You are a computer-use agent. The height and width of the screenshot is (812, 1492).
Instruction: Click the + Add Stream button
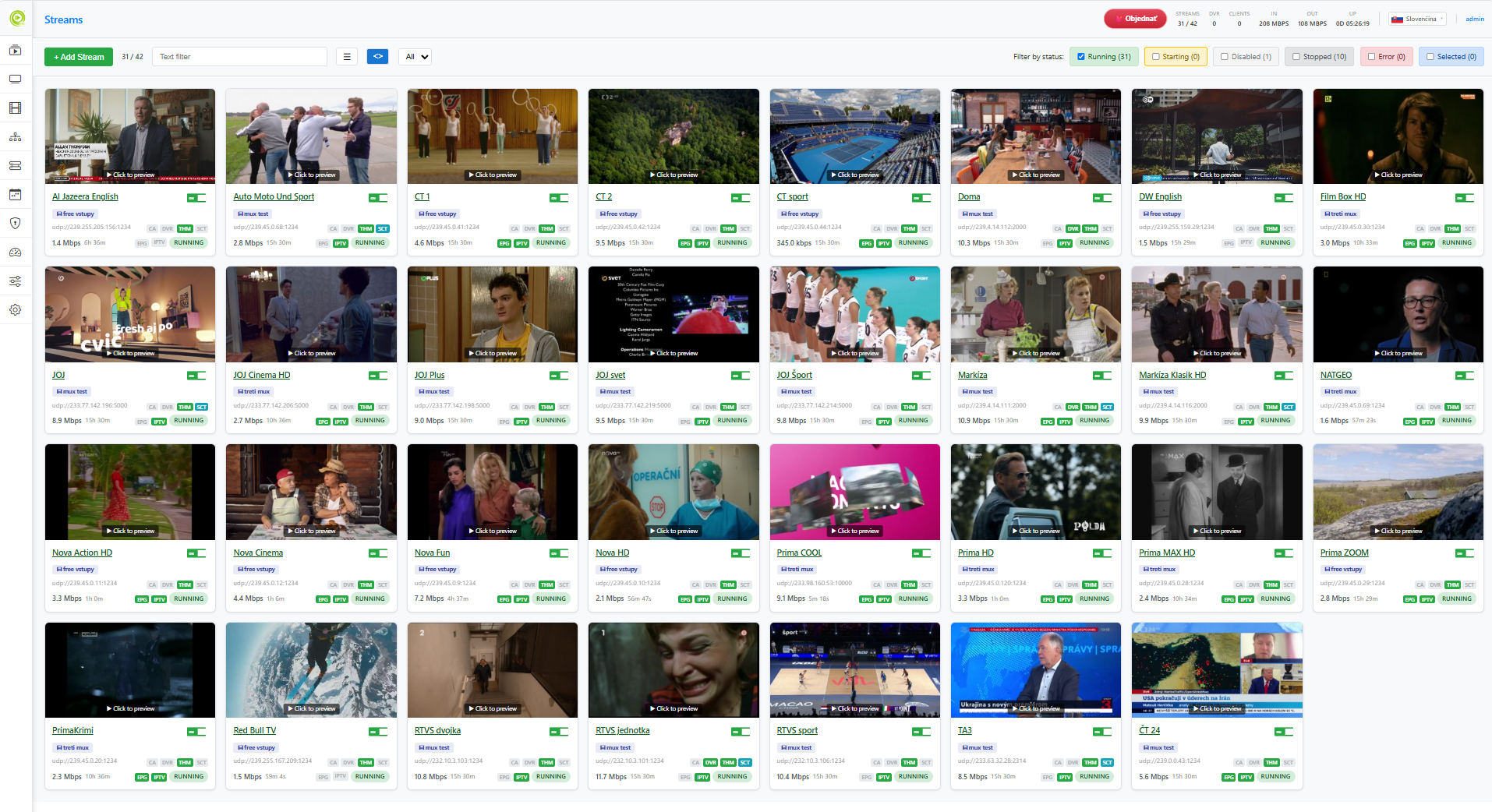(x=79, y=57)
